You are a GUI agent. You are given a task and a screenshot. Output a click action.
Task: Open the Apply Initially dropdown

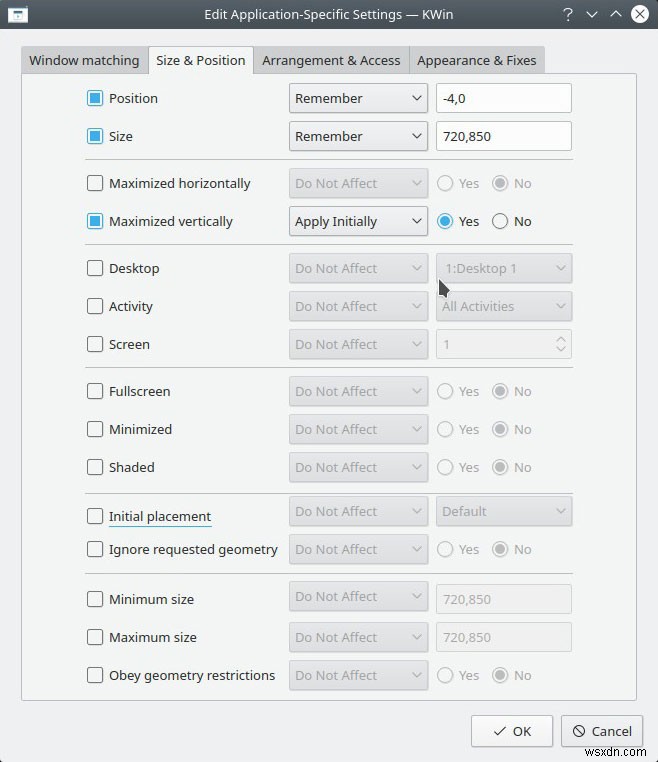358,221
